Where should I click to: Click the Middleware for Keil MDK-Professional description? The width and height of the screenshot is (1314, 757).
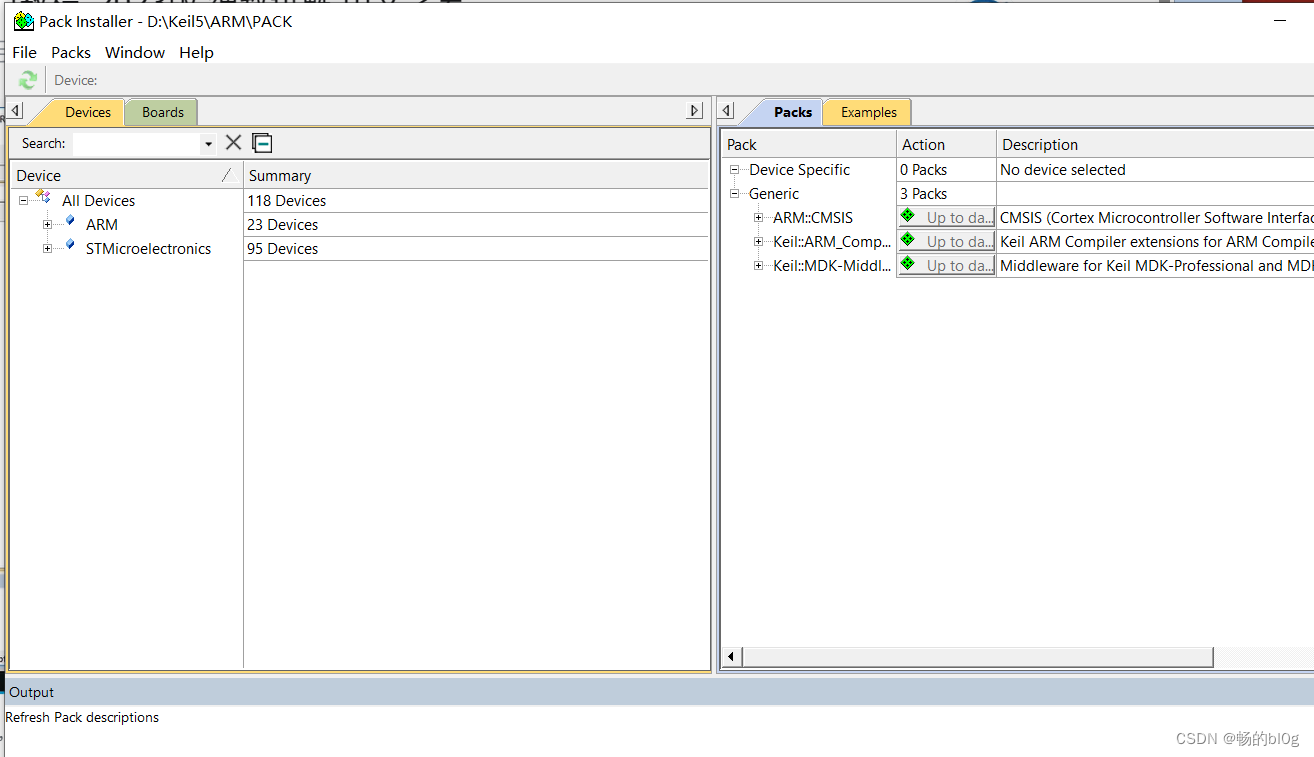[1157, 266]
